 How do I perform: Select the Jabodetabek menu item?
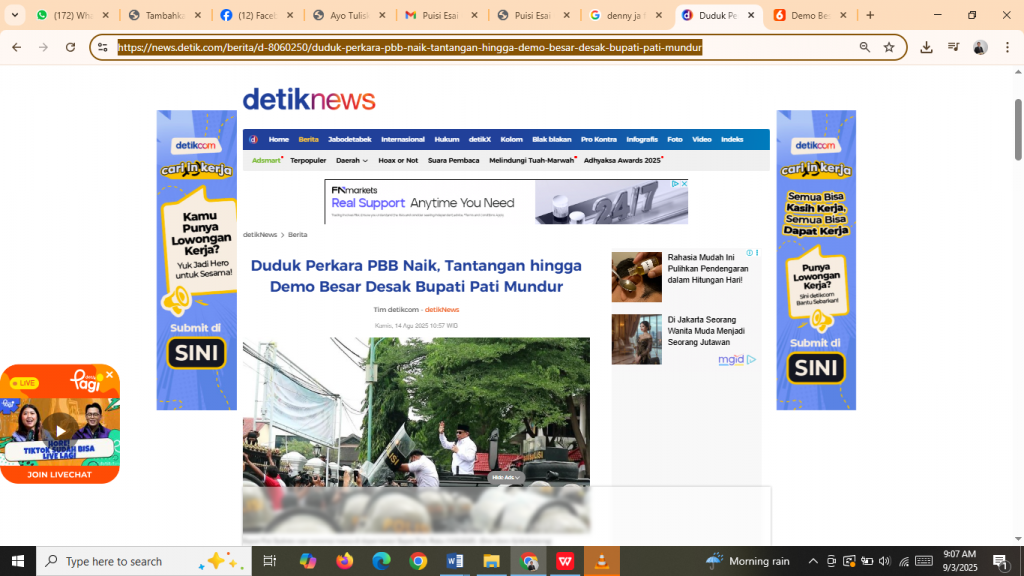click(x=349, y=139)
